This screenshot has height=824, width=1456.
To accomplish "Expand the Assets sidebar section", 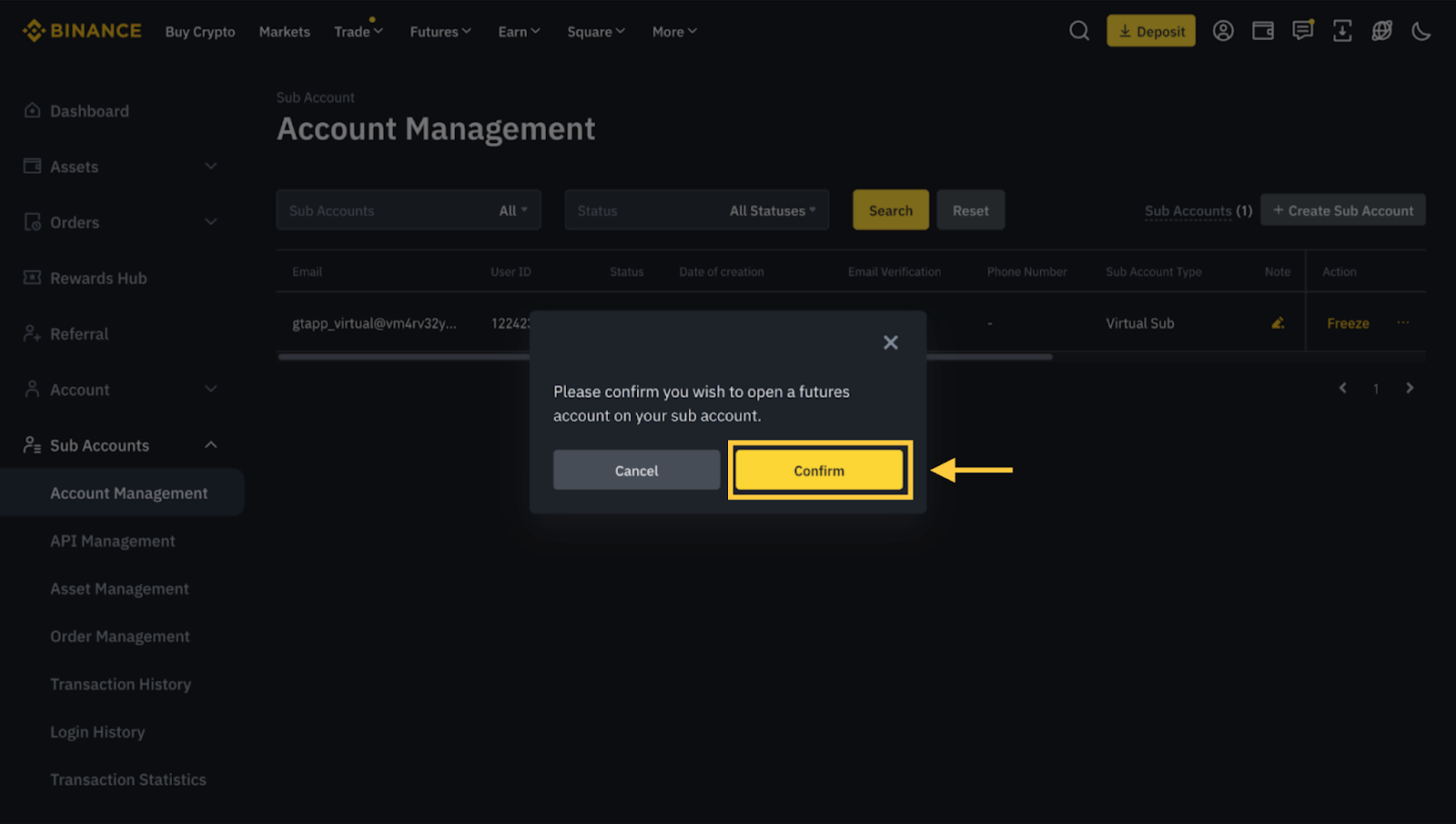I will 211,167.
